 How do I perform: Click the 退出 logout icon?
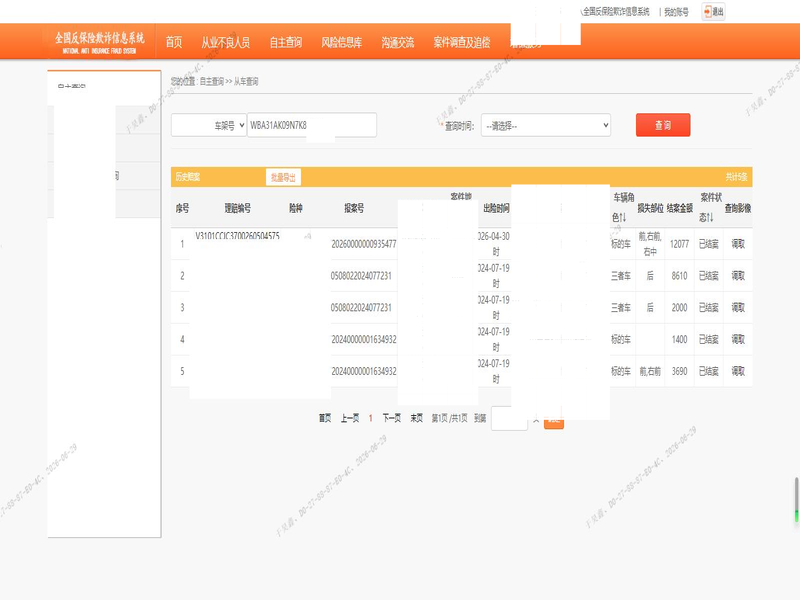click(713, 12)
